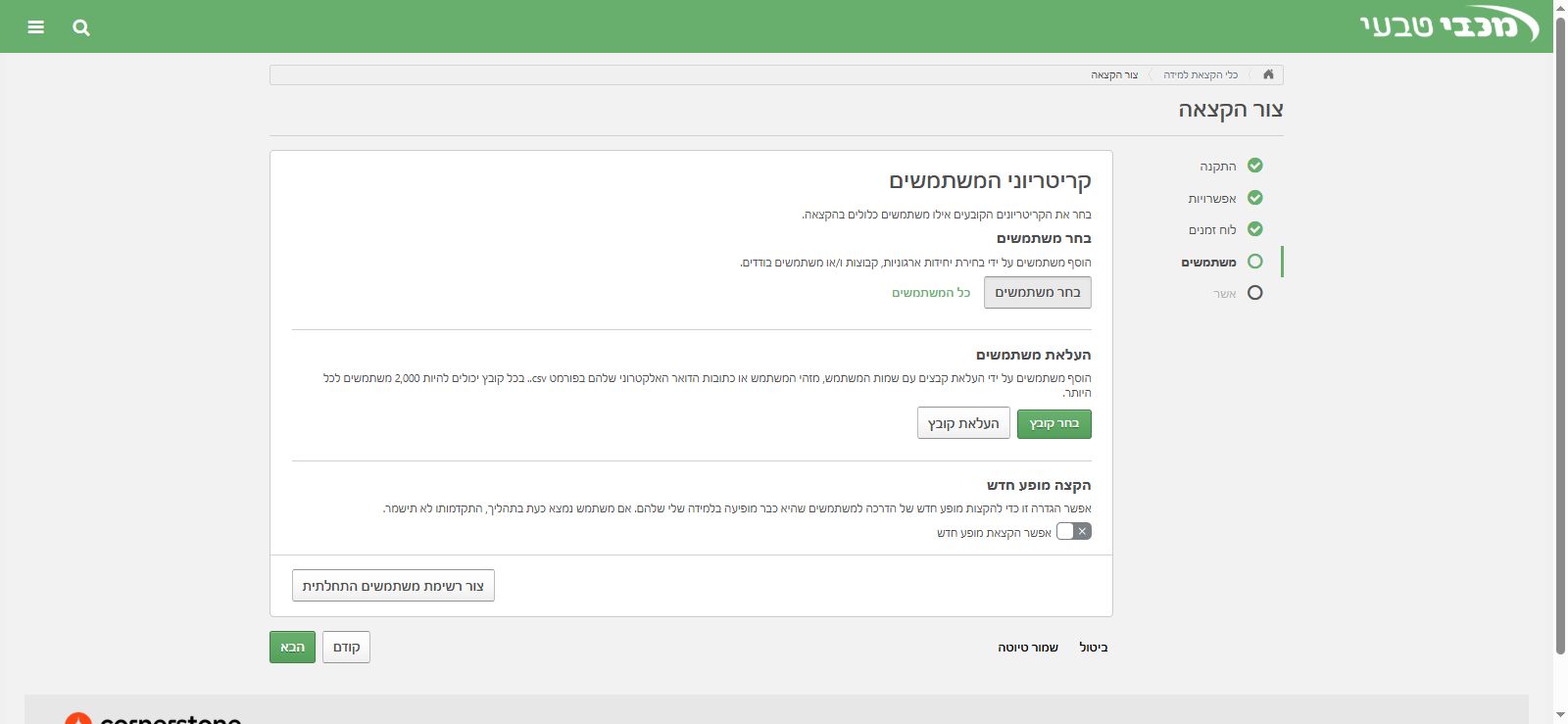Click צור רשימת משתמשים התחלתית button
Image resolution: width=1568 pixels, height=724 pixels.
pyautogui.click(x=393, y=586)
